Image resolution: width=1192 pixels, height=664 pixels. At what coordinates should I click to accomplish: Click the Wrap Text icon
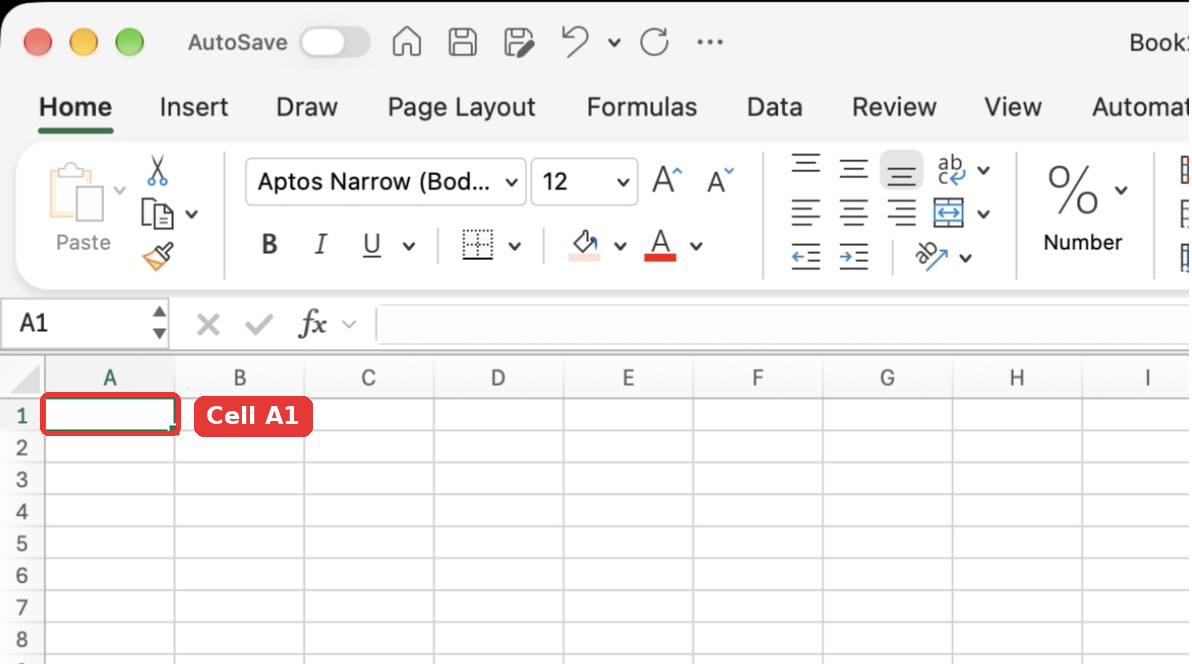[x=950, y=170]
